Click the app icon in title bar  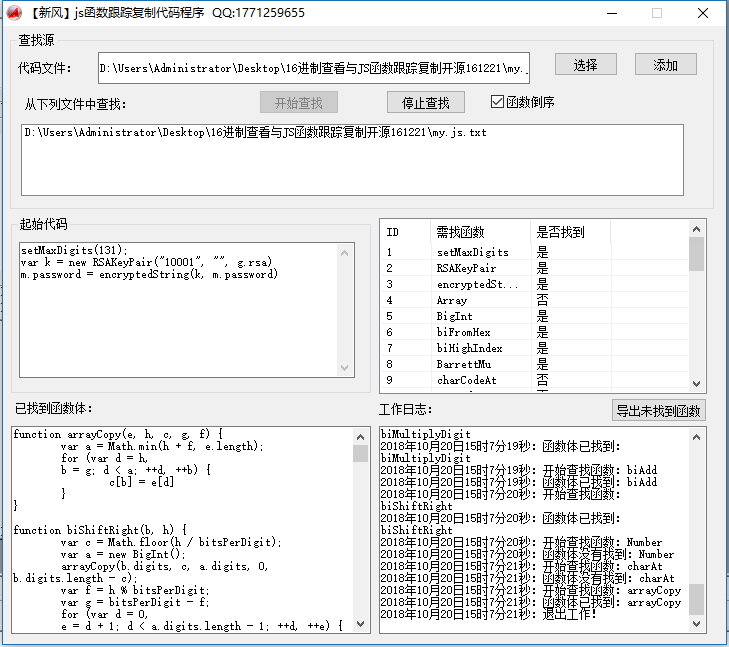point(15,13)
